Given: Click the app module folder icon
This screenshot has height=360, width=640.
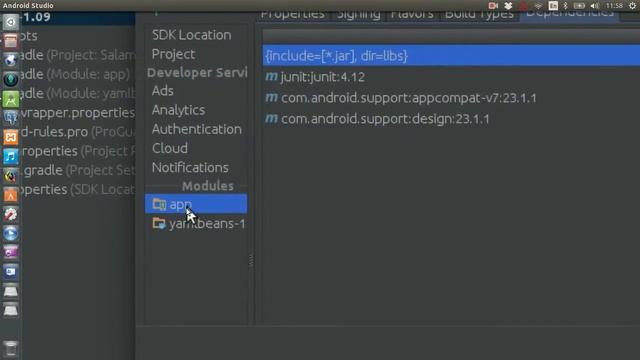Looking at the screenshot, I should 159,204.
